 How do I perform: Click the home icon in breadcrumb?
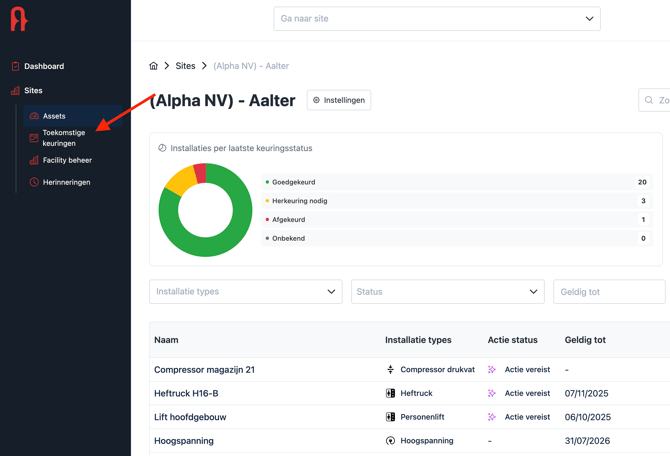[x=154, y=66]
